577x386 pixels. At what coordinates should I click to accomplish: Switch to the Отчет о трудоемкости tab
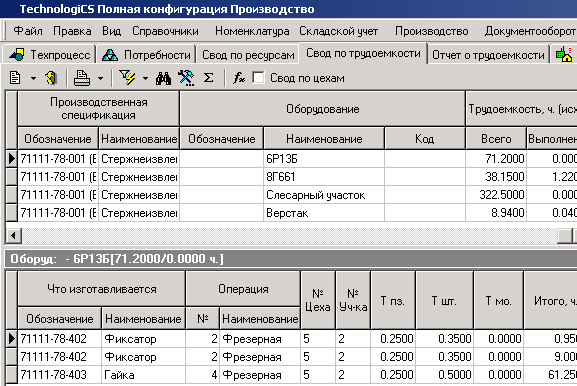(x=488, y=55)
